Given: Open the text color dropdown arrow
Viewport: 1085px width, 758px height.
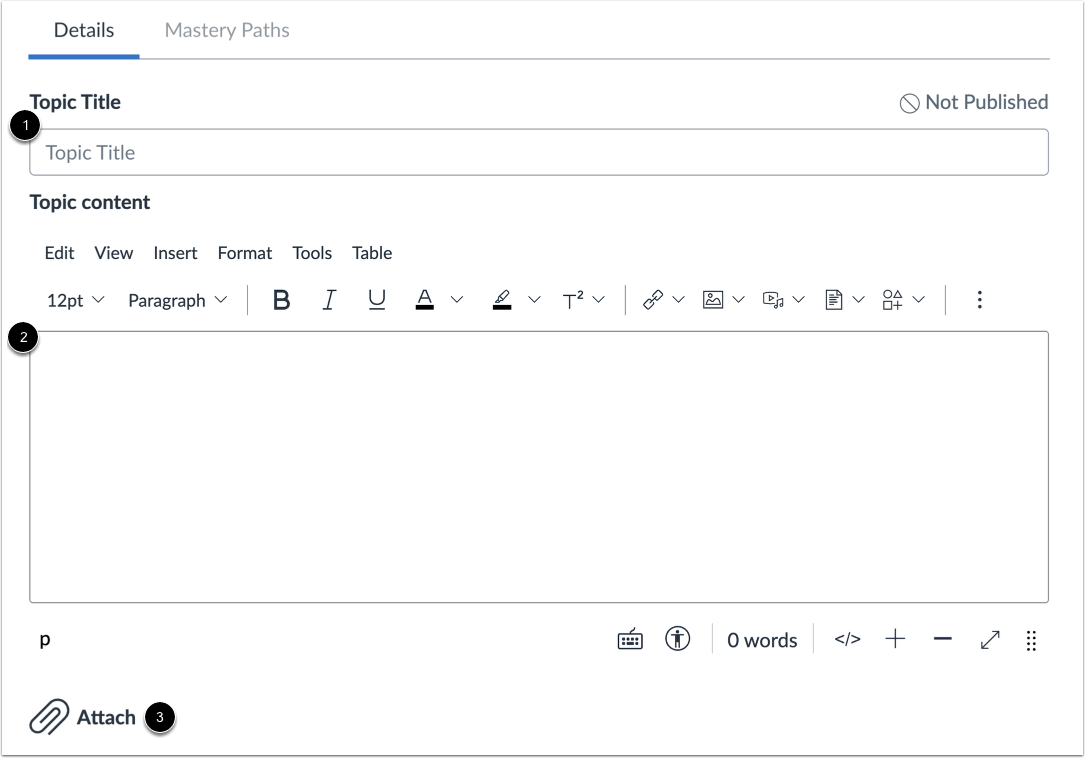Looking at the screenshot, I should click(457, 299).
